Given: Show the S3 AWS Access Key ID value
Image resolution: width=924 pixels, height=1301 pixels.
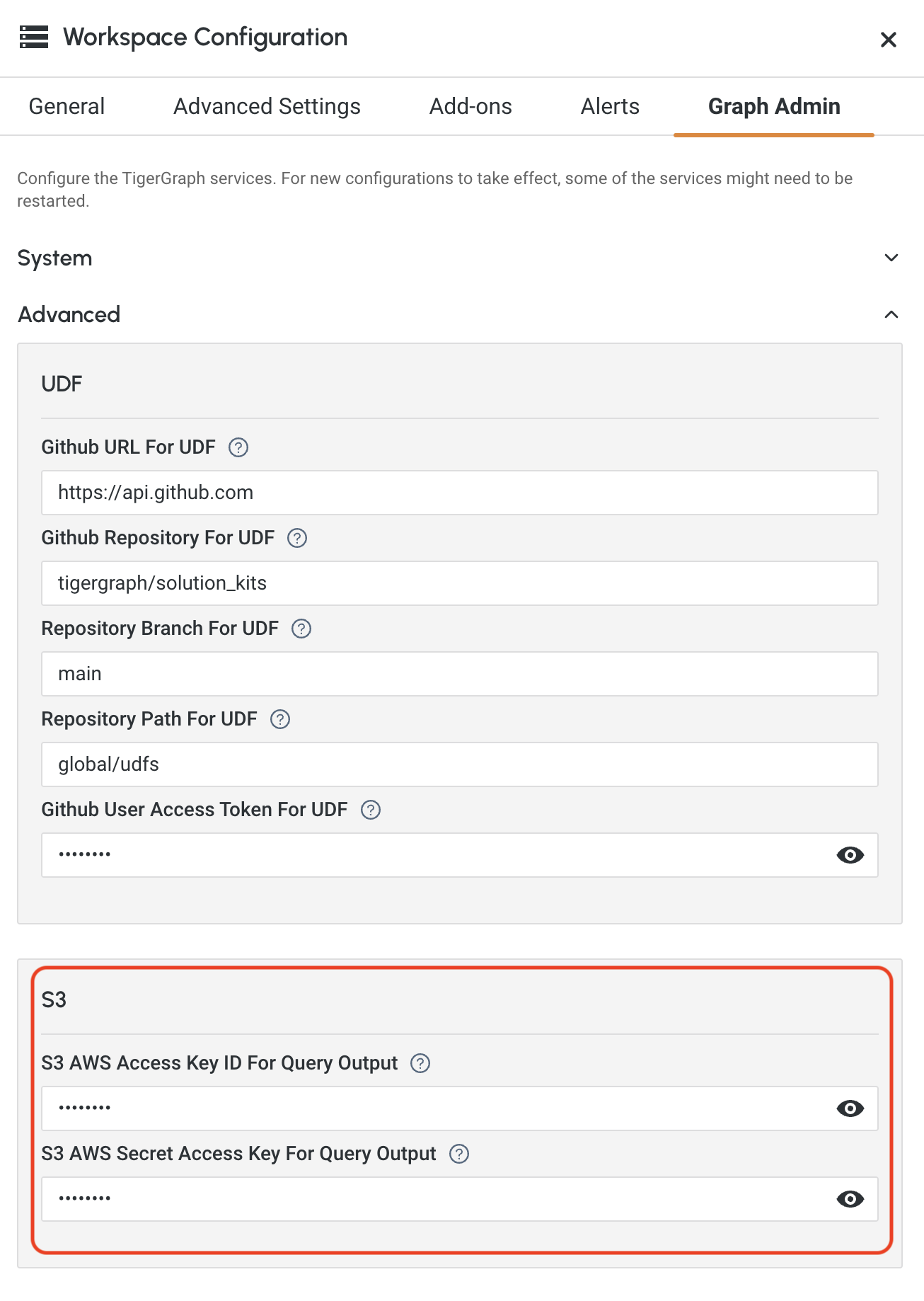Looking at the screenshot, I should click(x=850, y=1108).
